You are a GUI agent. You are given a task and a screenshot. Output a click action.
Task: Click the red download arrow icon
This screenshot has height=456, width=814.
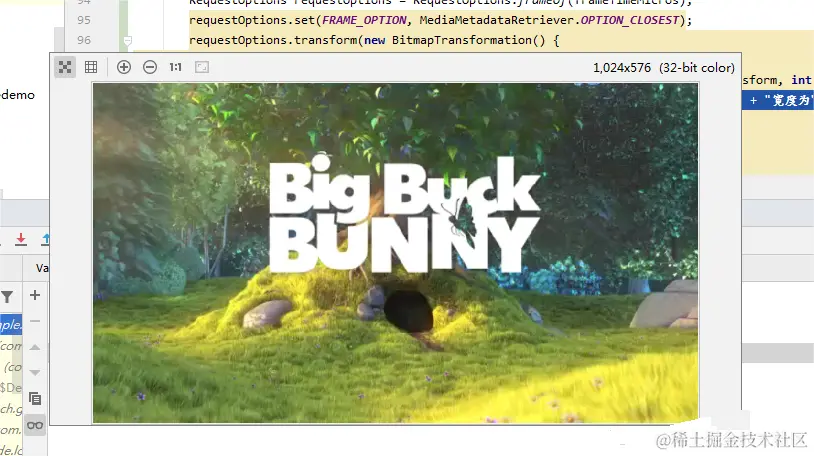(21, 239)
